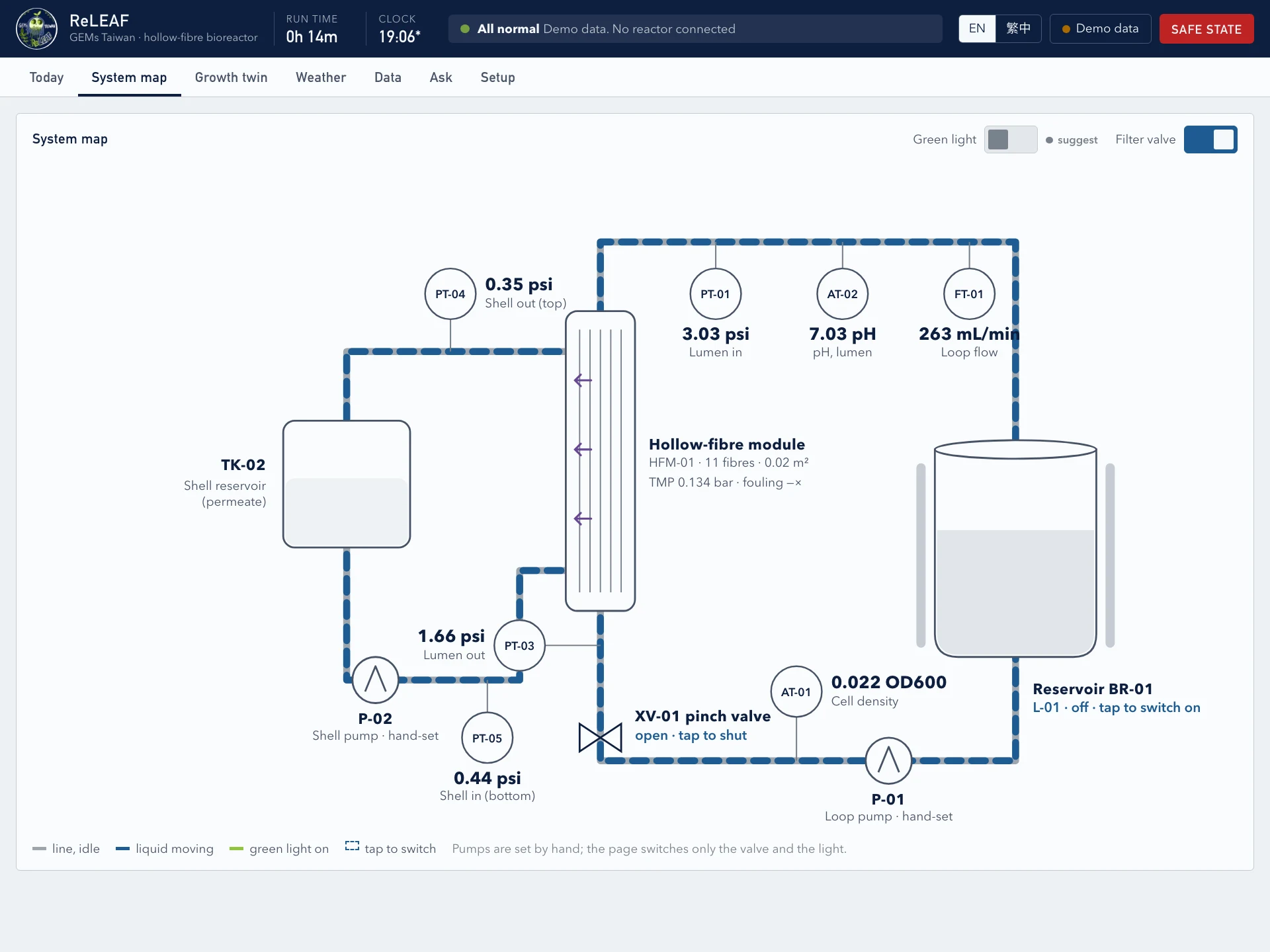Open the Growth twin tab
The height and width of the screenshot is (952, 1270).
231,77
